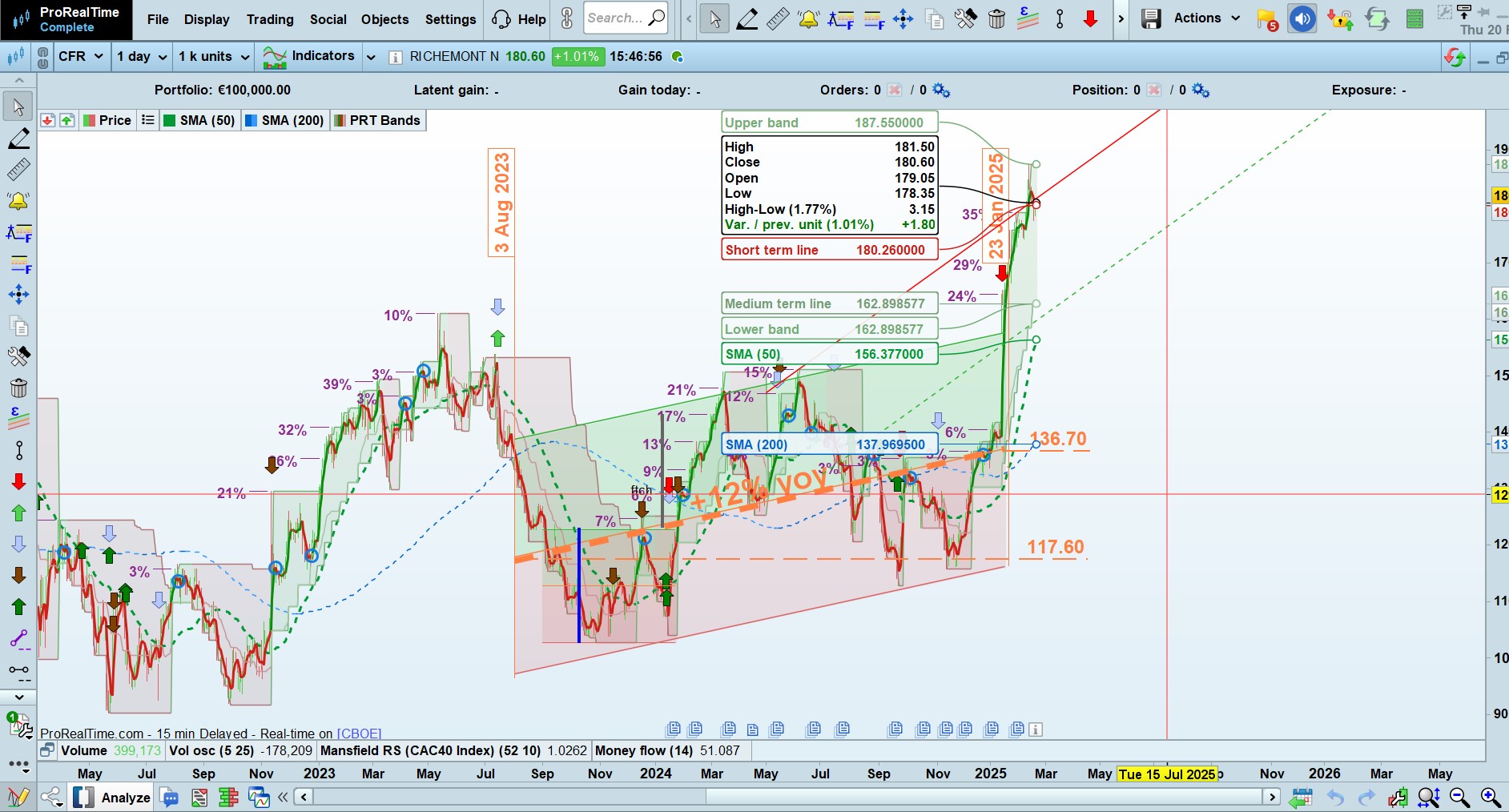Screen dimensions: 1509x812
Task: Zoom in with the plus magnifier
Action: click(1491, 798)
